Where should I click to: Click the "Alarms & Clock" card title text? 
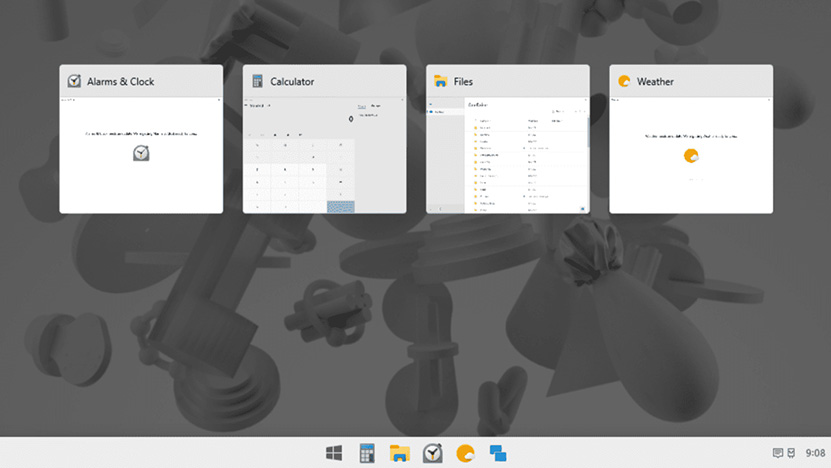pyautogui.click(x=120, y=82)
